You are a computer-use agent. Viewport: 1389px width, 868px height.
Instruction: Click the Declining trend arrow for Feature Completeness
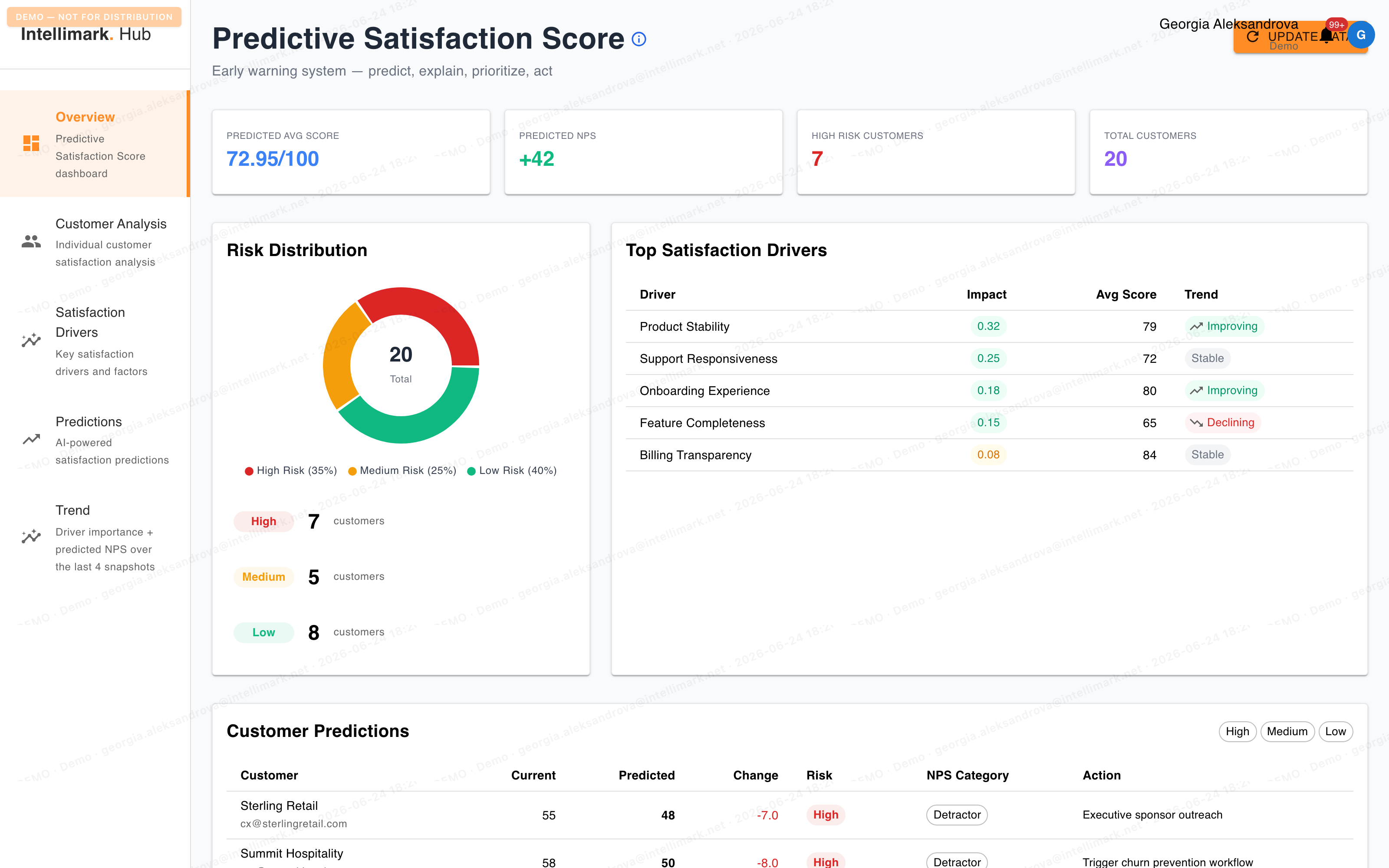click(x=1196, y=423)
